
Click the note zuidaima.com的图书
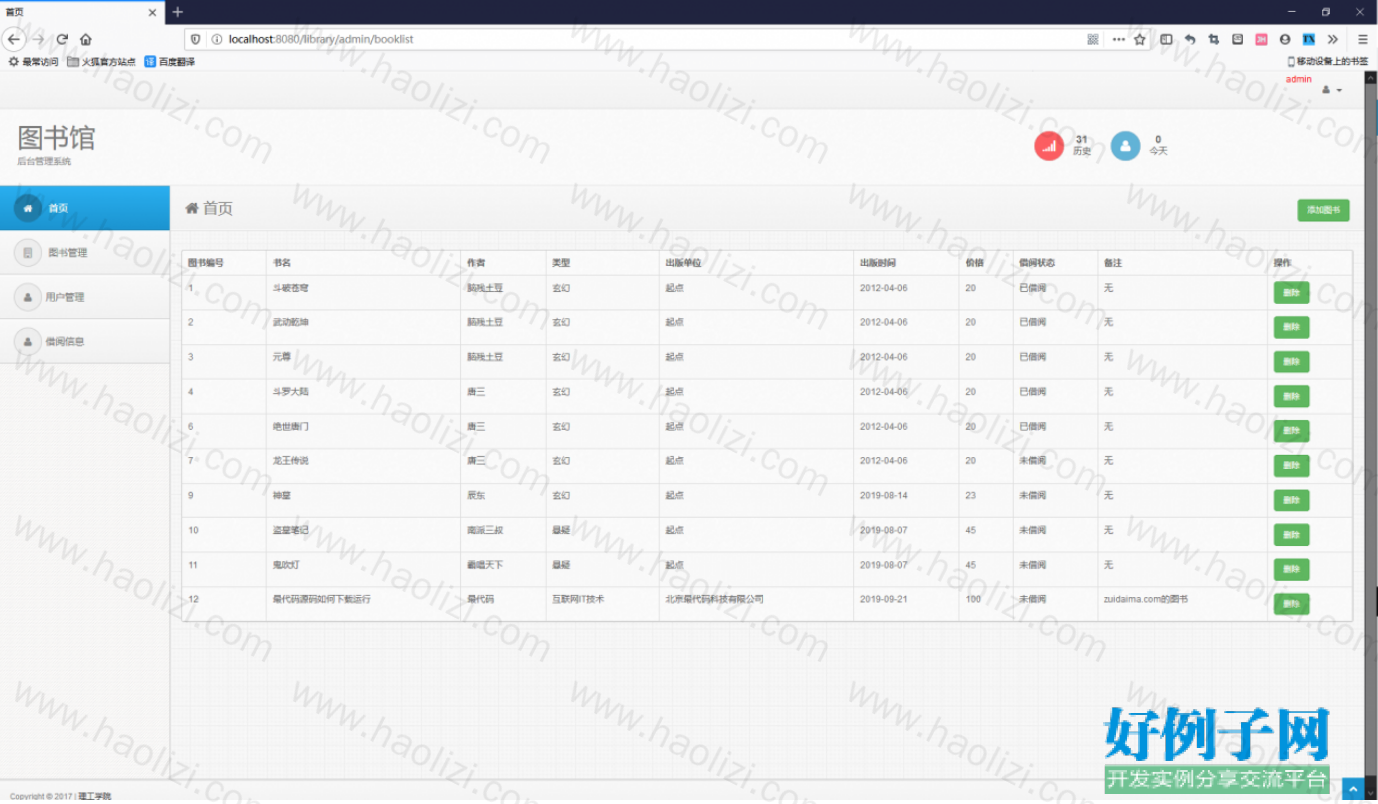1146,599
